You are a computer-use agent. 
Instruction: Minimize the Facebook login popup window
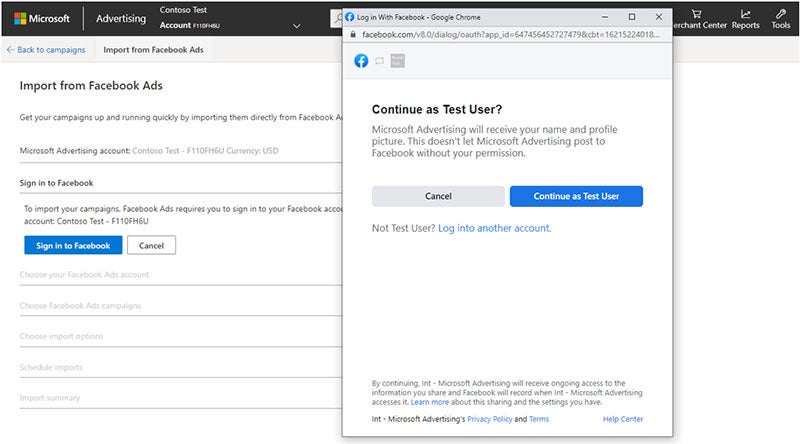[605, 17]
